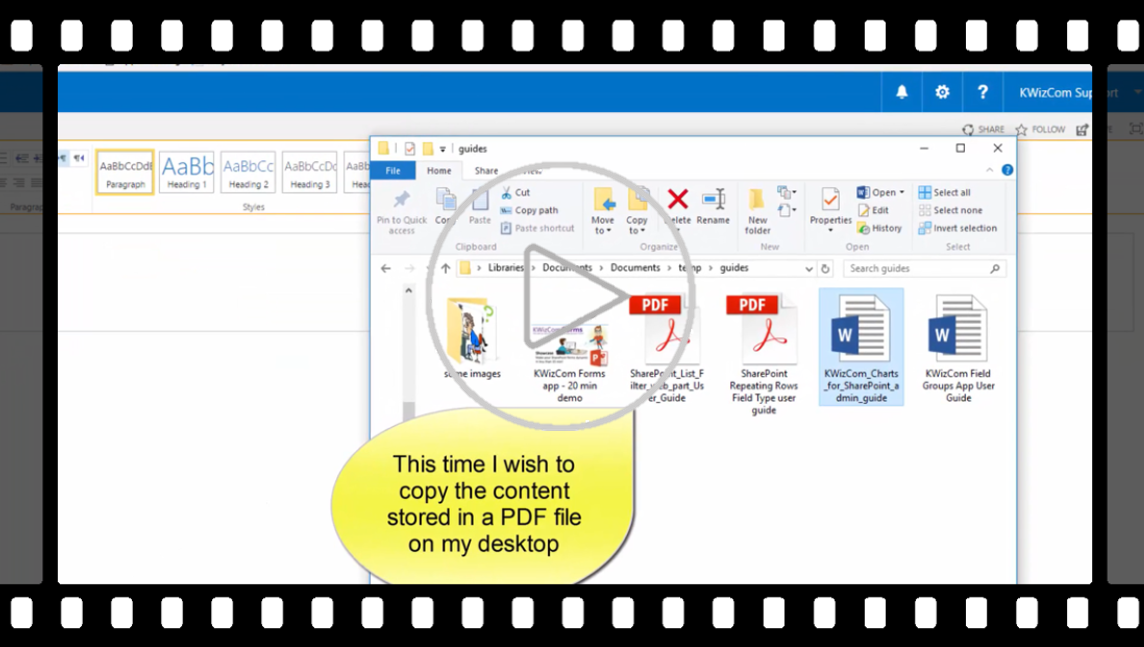Play the video with the large play button

pyautogui.click(x=560, y=296)
